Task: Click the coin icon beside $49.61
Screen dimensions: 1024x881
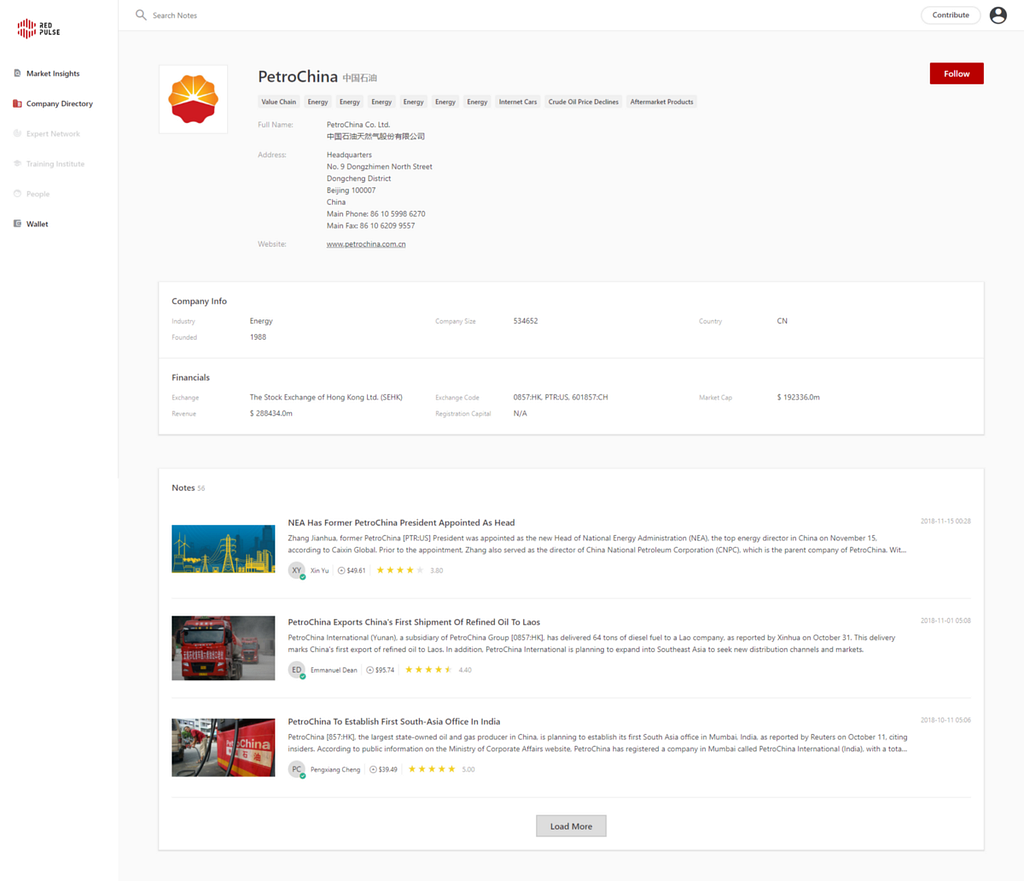Action: click(x=341, y=570)
